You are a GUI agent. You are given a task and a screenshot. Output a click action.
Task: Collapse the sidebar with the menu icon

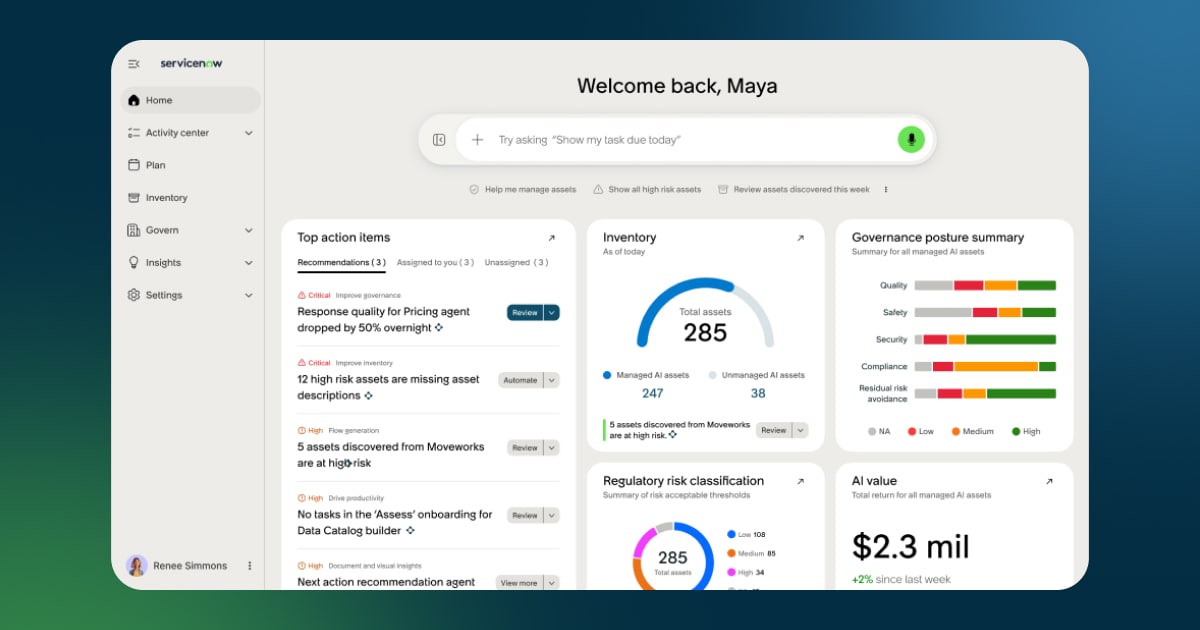pyautogui.click(x=134, y=64)
